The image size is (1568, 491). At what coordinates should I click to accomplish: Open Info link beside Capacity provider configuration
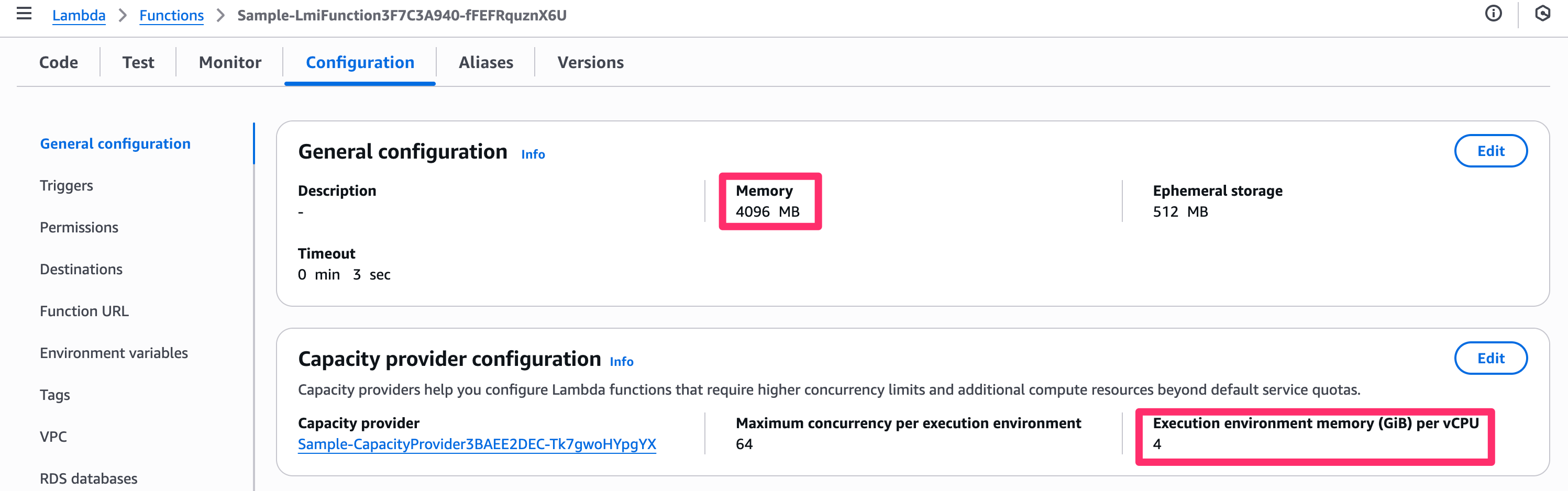coord(622,362)
